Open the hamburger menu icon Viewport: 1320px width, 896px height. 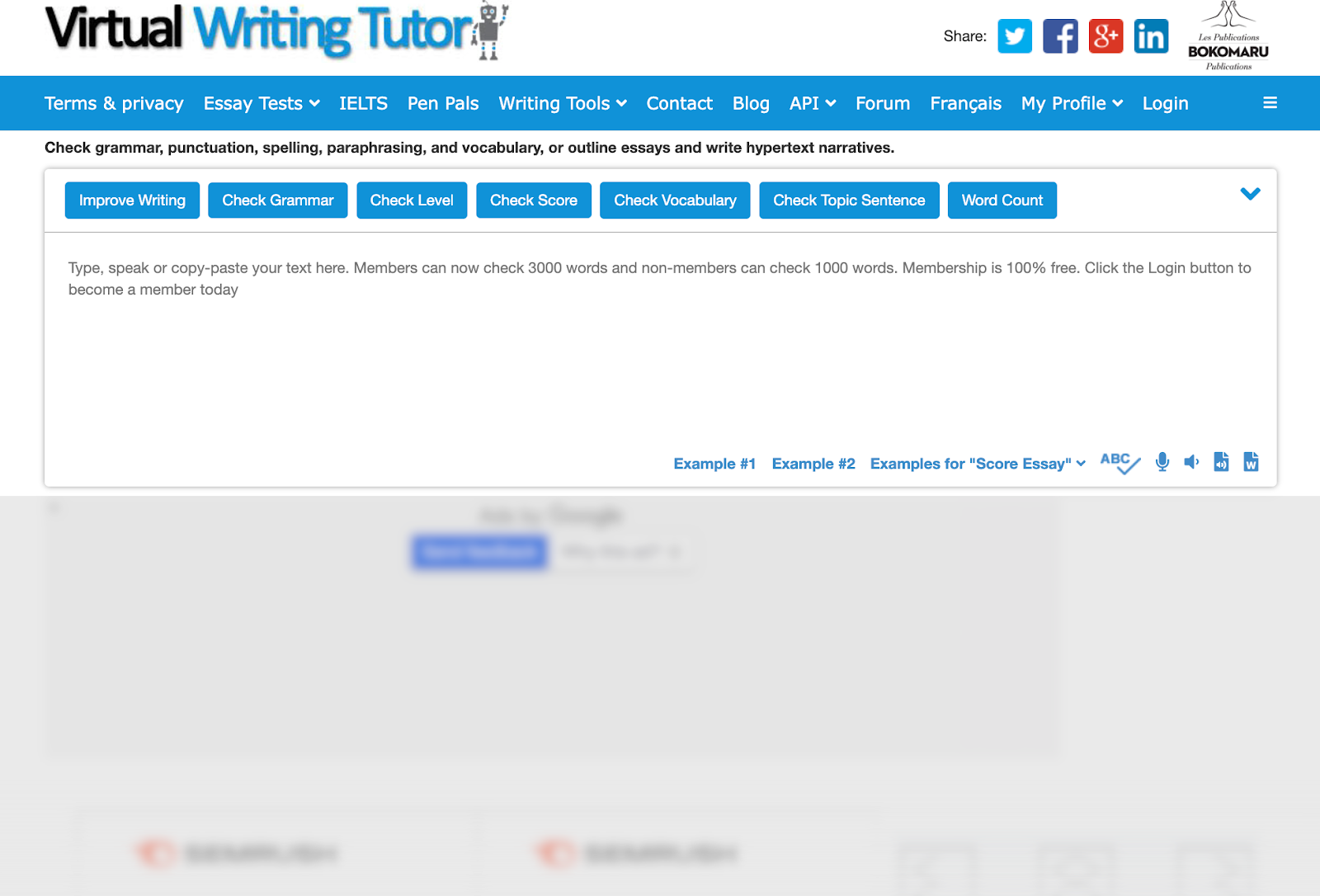(1270, 103)
